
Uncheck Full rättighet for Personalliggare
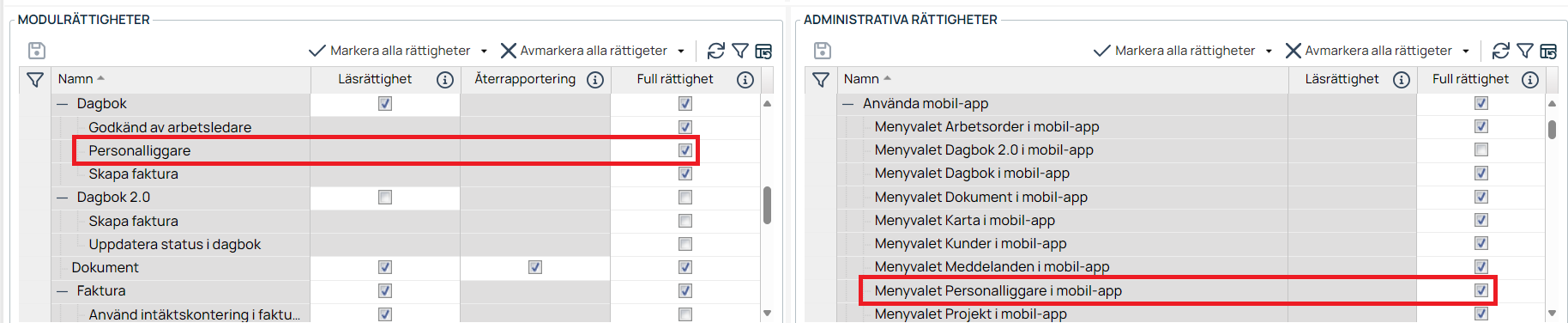685,150
